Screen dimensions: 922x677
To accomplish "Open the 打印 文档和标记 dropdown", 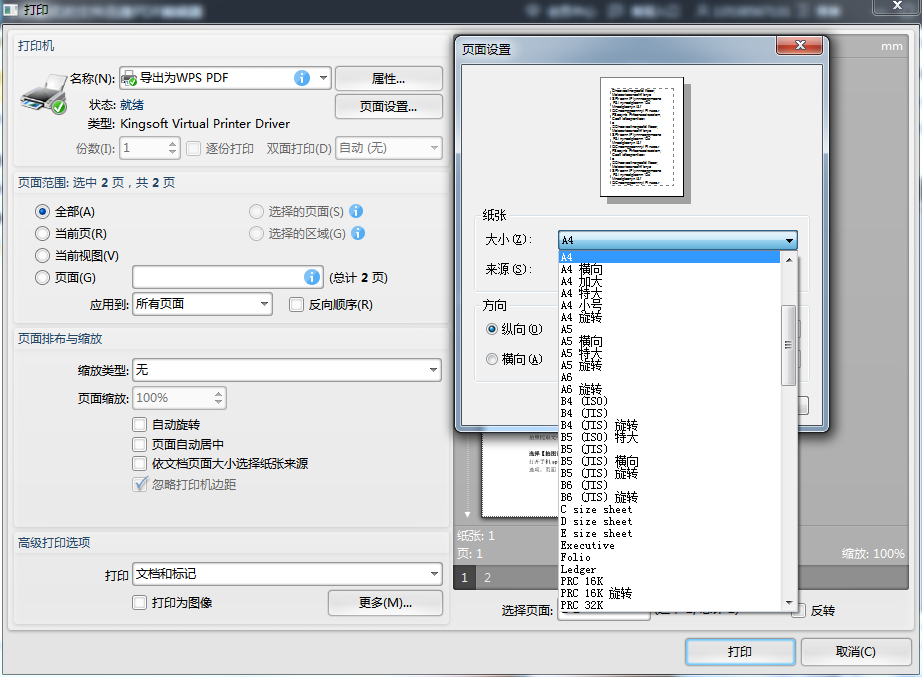I will coord(287,574).
